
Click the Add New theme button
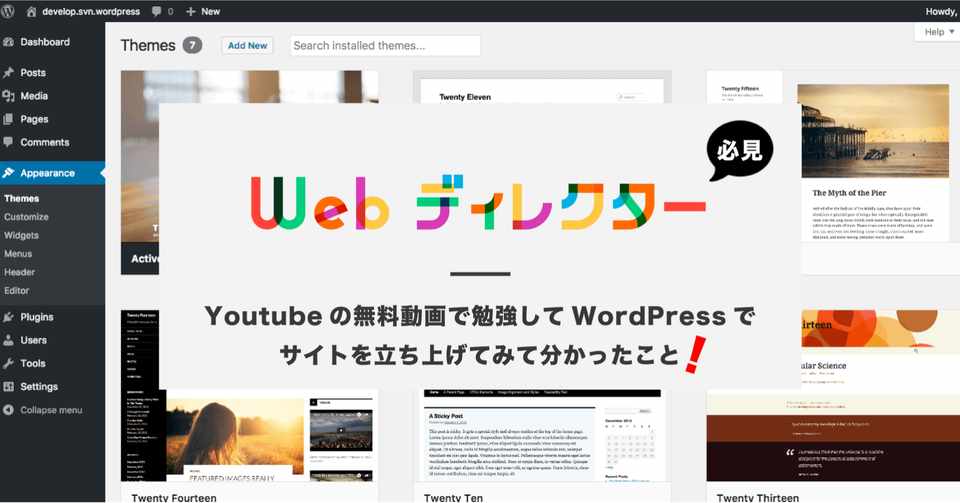247,45
